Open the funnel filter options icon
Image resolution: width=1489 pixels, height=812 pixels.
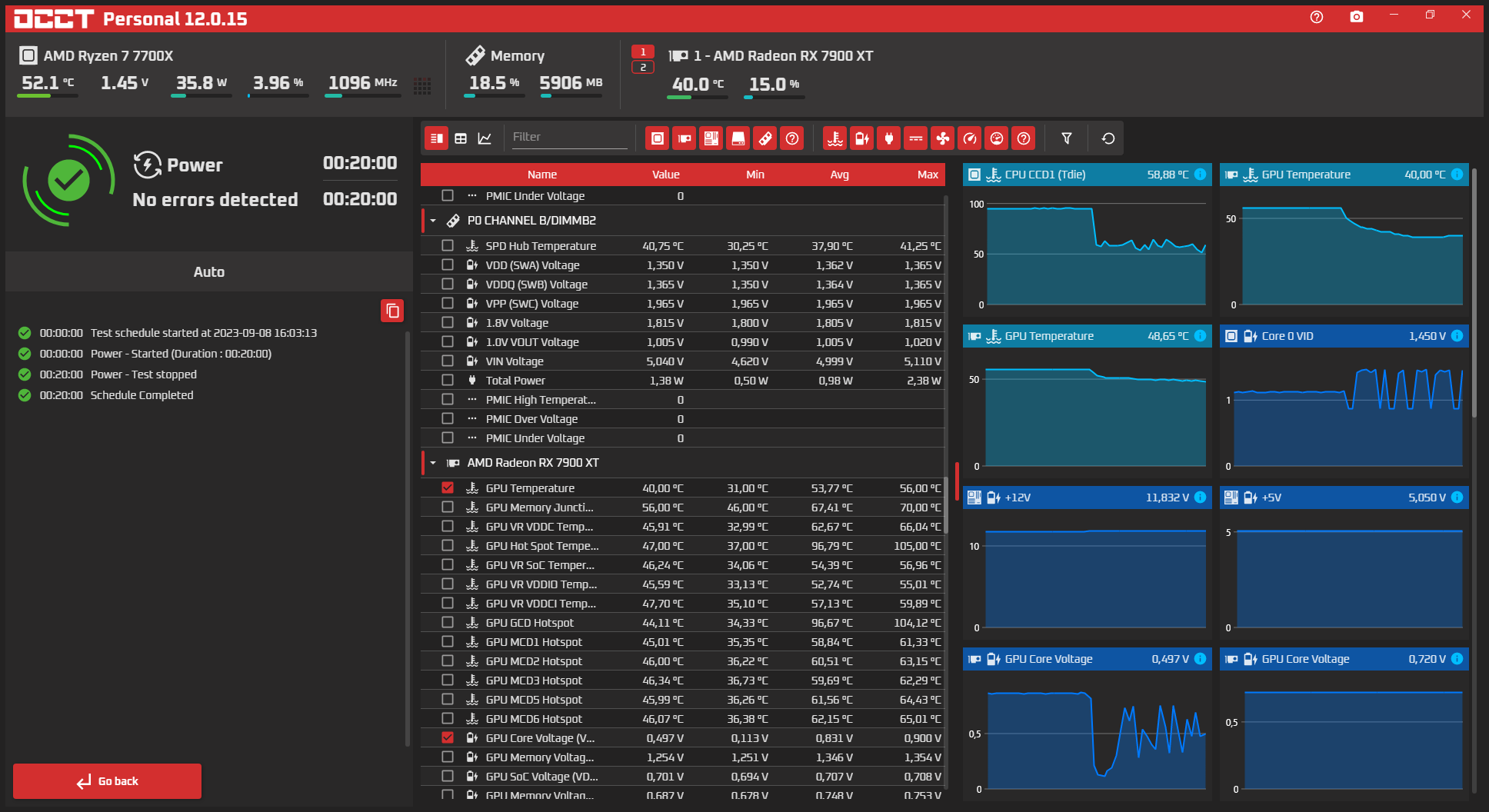tap(1067, 138)
